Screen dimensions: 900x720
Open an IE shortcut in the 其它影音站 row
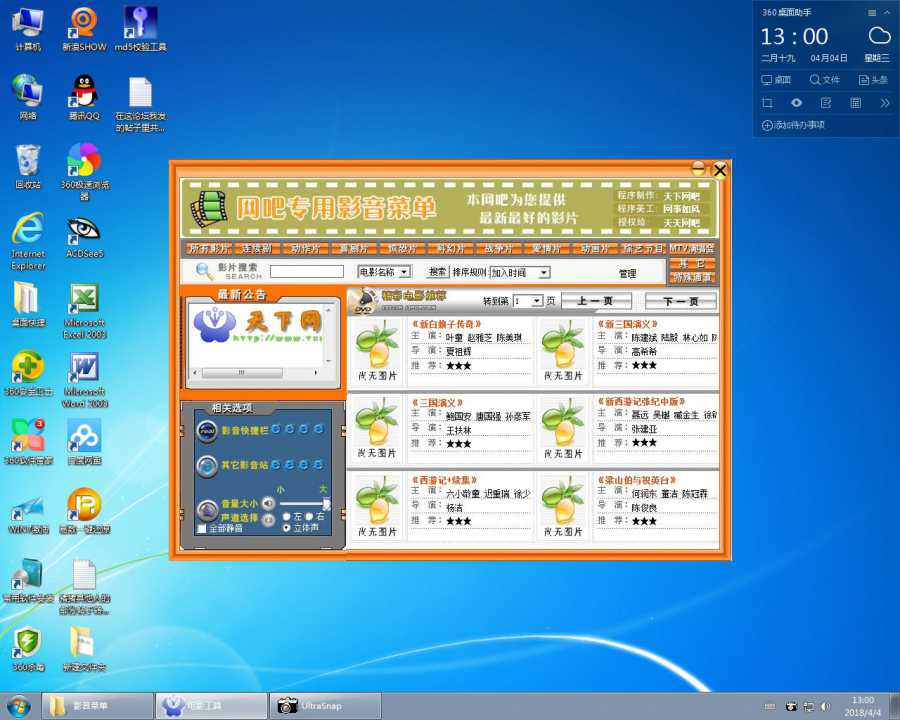276,464
